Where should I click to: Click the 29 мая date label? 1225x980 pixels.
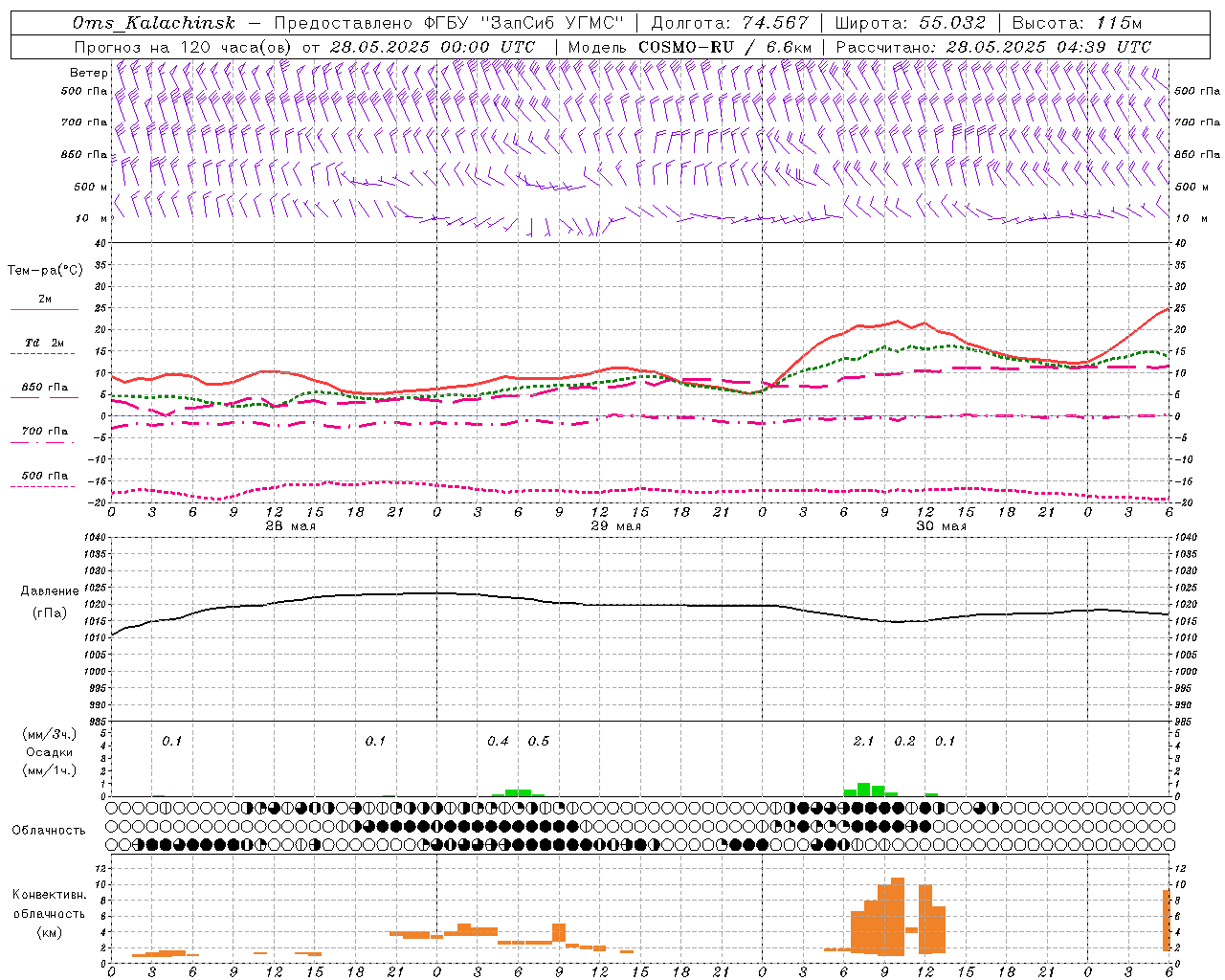coord(616,526)
